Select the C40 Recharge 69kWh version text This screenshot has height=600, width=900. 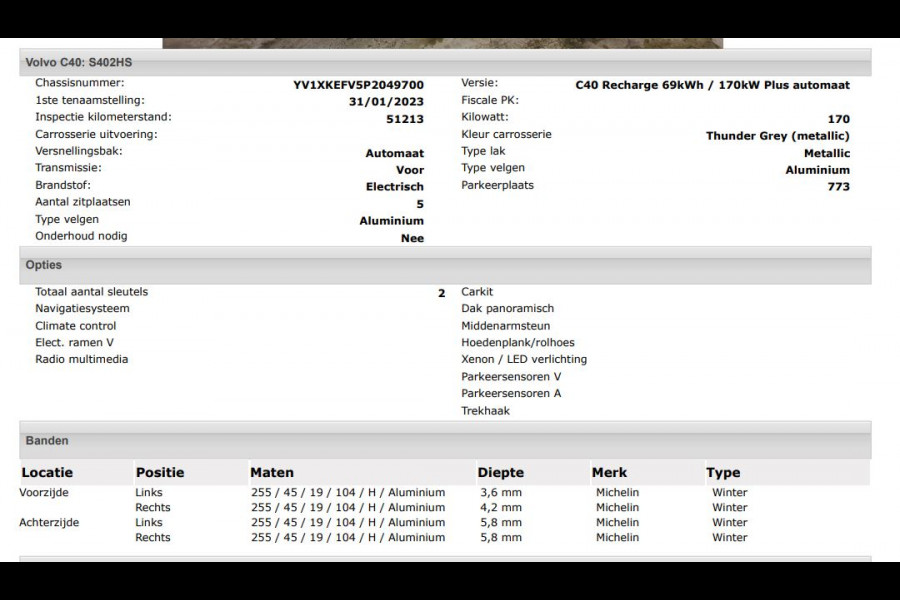pos(712,86)
